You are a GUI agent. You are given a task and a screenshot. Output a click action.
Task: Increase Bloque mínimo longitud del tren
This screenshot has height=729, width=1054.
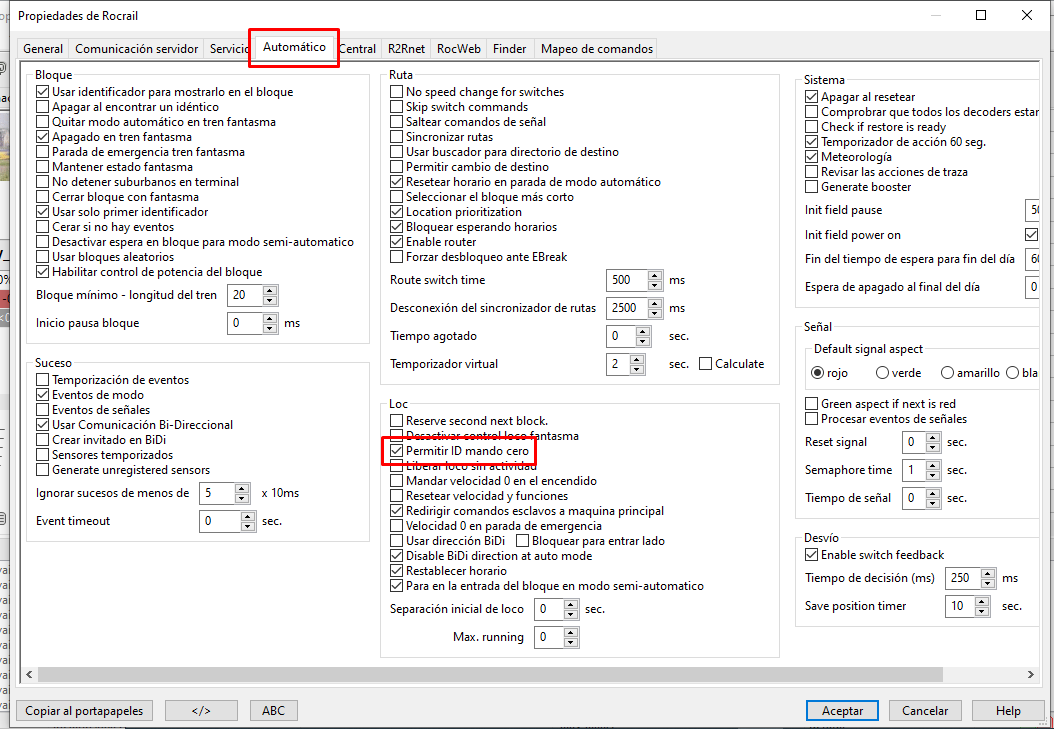[270, 290]
